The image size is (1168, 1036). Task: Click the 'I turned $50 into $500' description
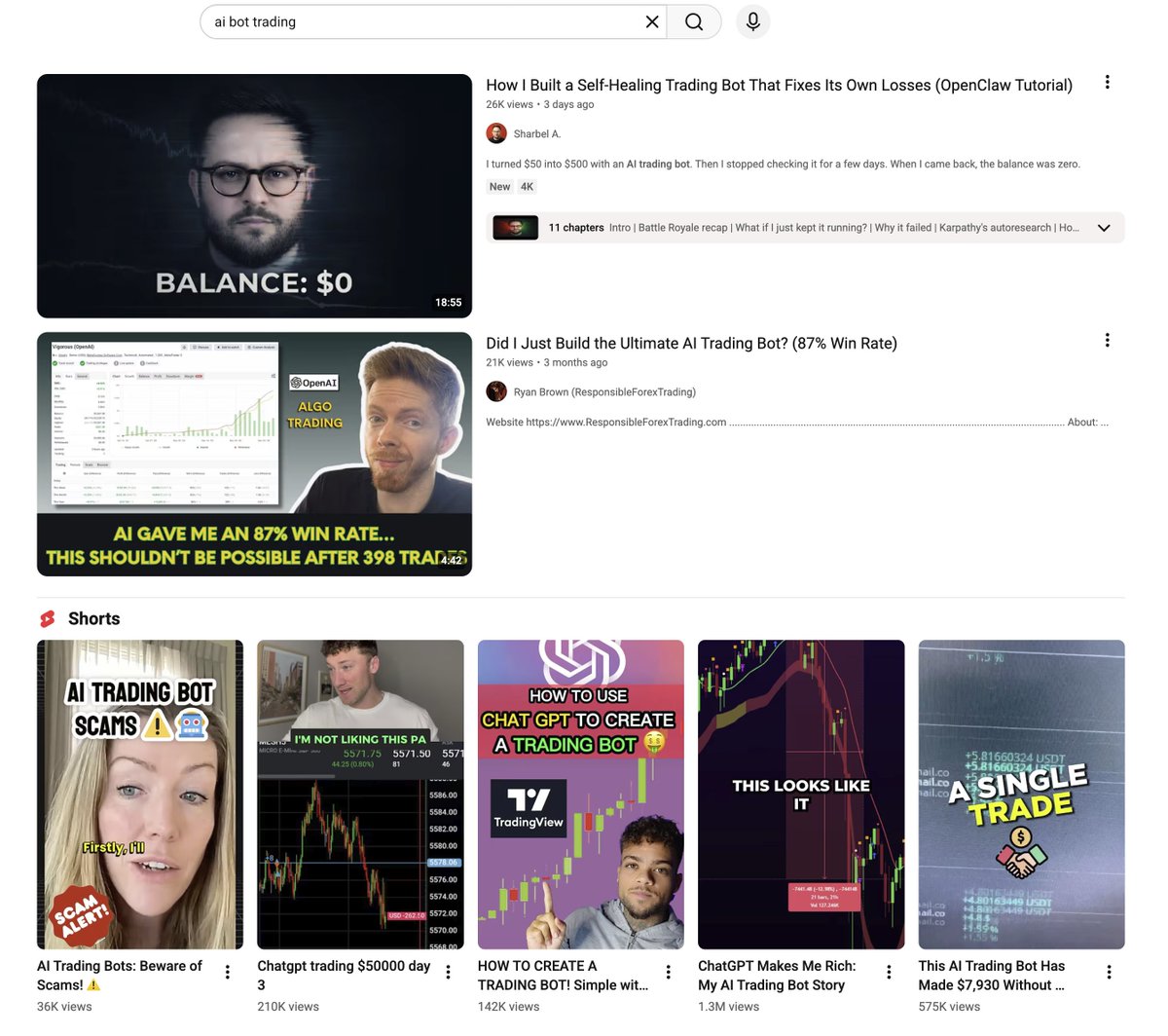(783, 165)
